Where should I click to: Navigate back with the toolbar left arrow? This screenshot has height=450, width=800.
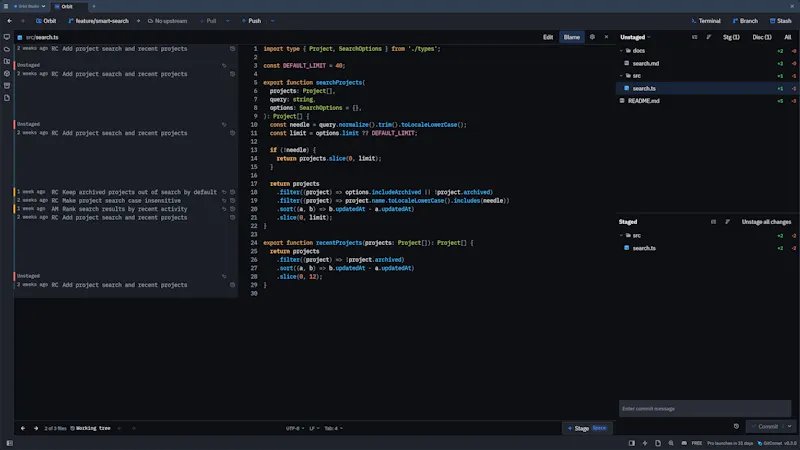pos(9,21)
